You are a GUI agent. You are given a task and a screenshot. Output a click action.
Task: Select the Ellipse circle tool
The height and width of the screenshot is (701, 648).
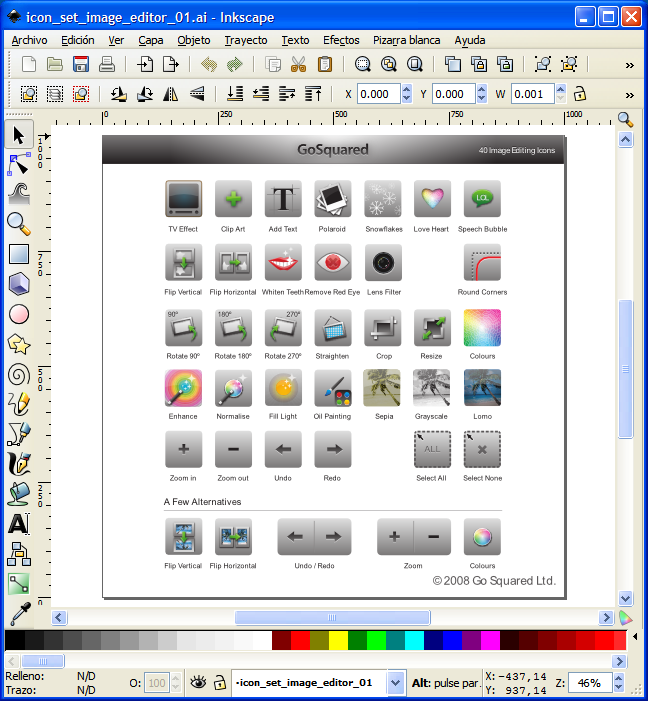19,314
